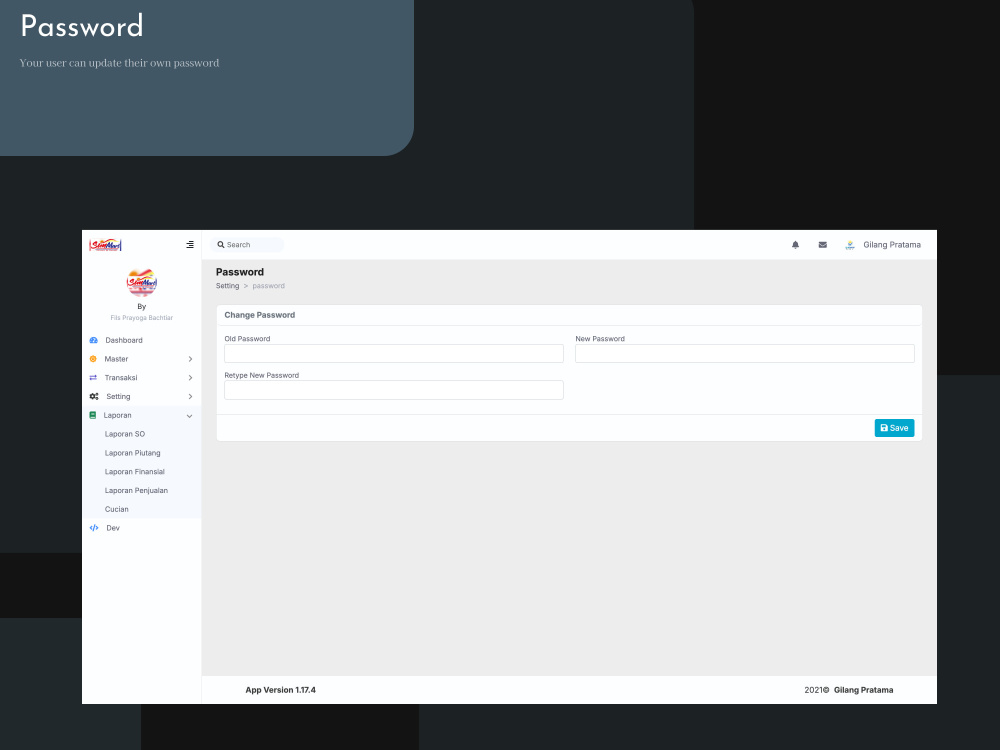Image resolution: width=1000 pixels, height=750 pixels.
Task: Open Transaksi menu item
Action: [121, 378]
